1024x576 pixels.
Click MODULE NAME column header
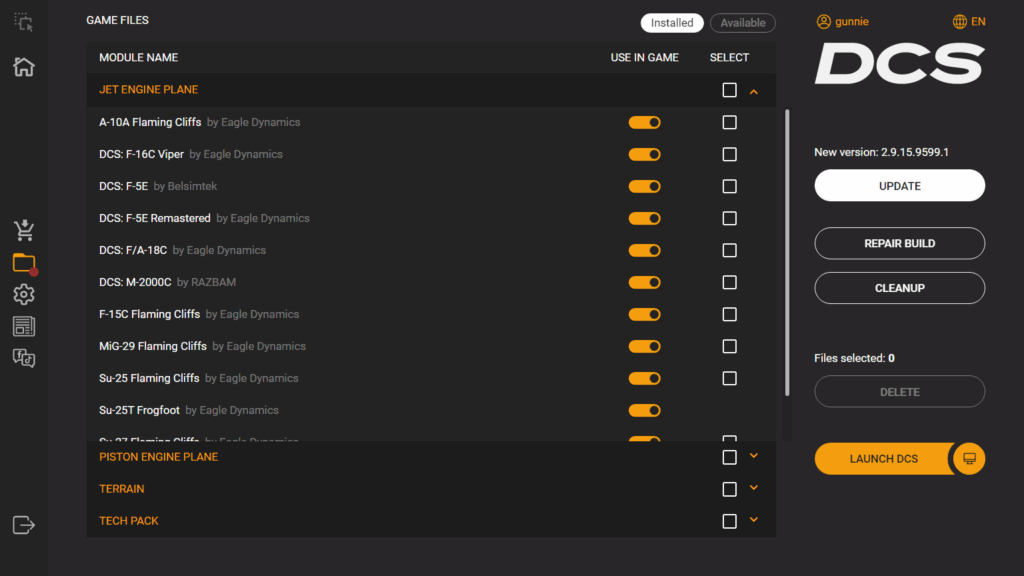point(138,57)
